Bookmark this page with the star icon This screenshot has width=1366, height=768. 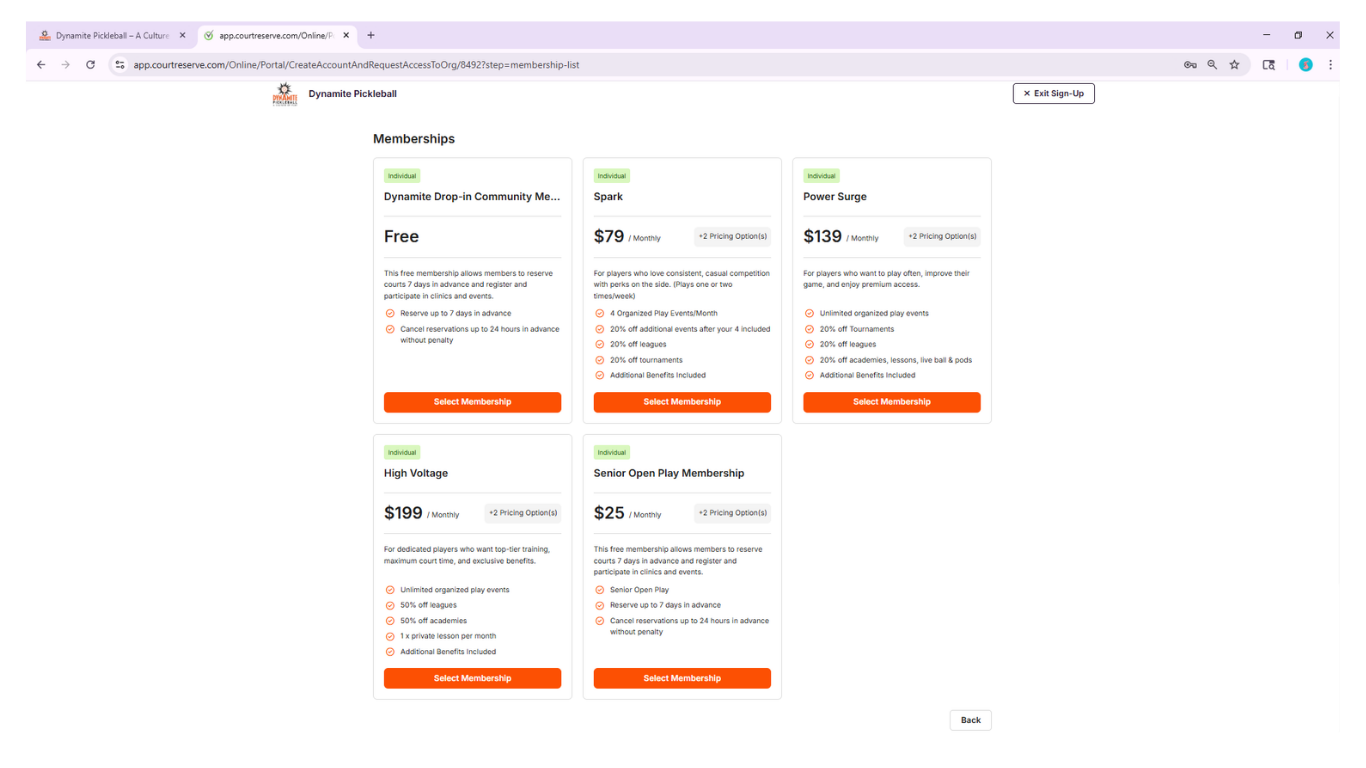1235,65
